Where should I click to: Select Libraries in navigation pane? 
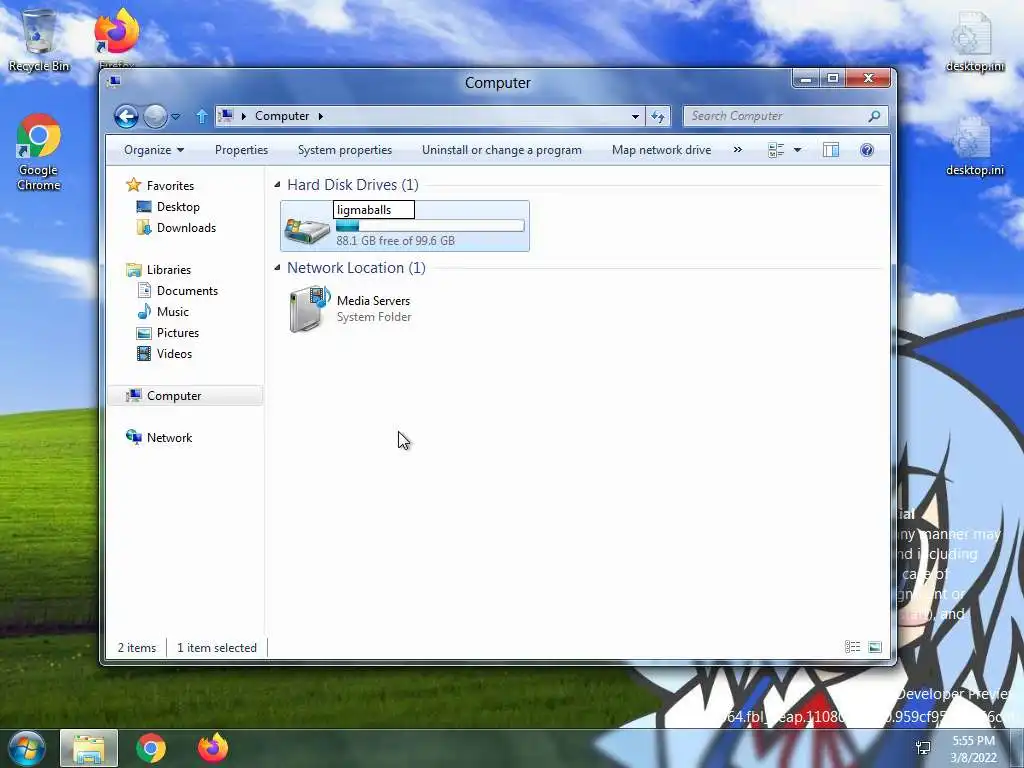click(x=168, y=270)
